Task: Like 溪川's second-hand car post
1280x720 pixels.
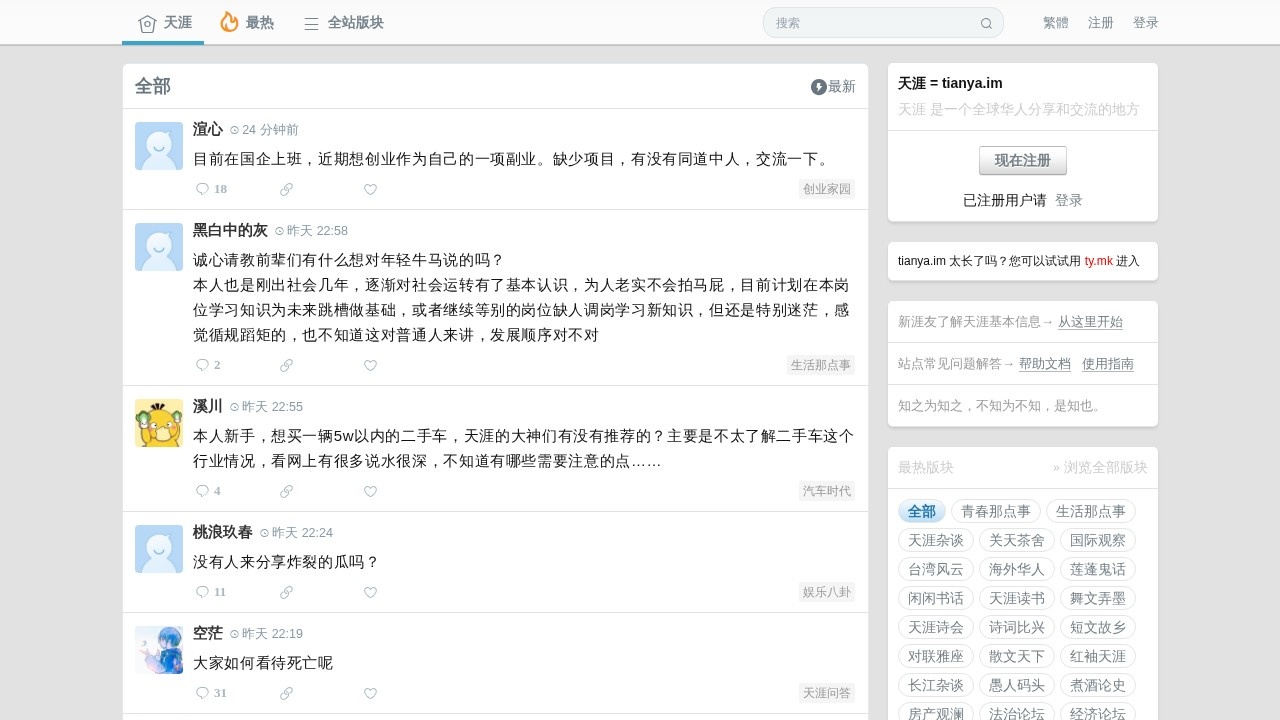Action: coord(370,491)
